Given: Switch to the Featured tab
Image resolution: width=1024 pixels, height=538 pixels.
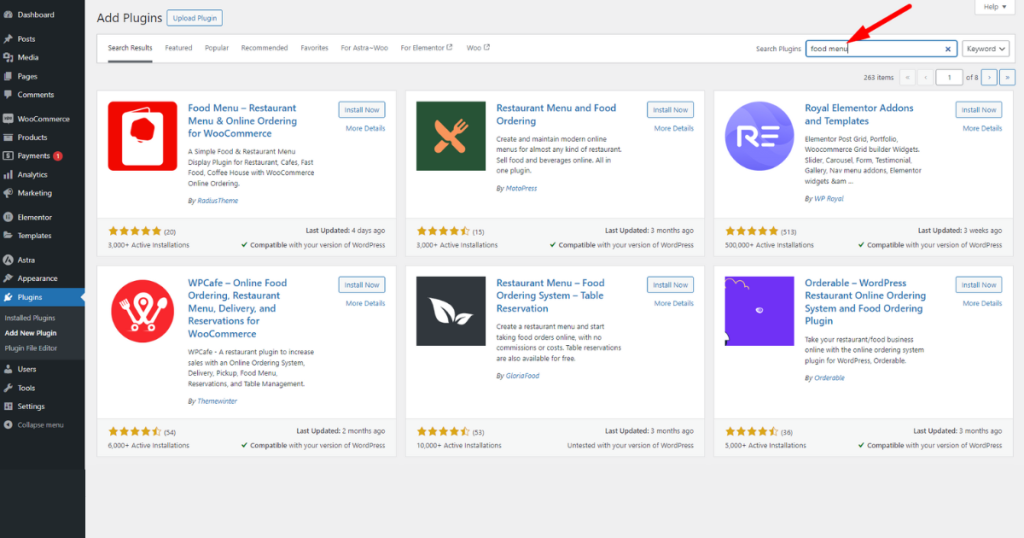Looking at the screenshot, I should coord(178,48).
